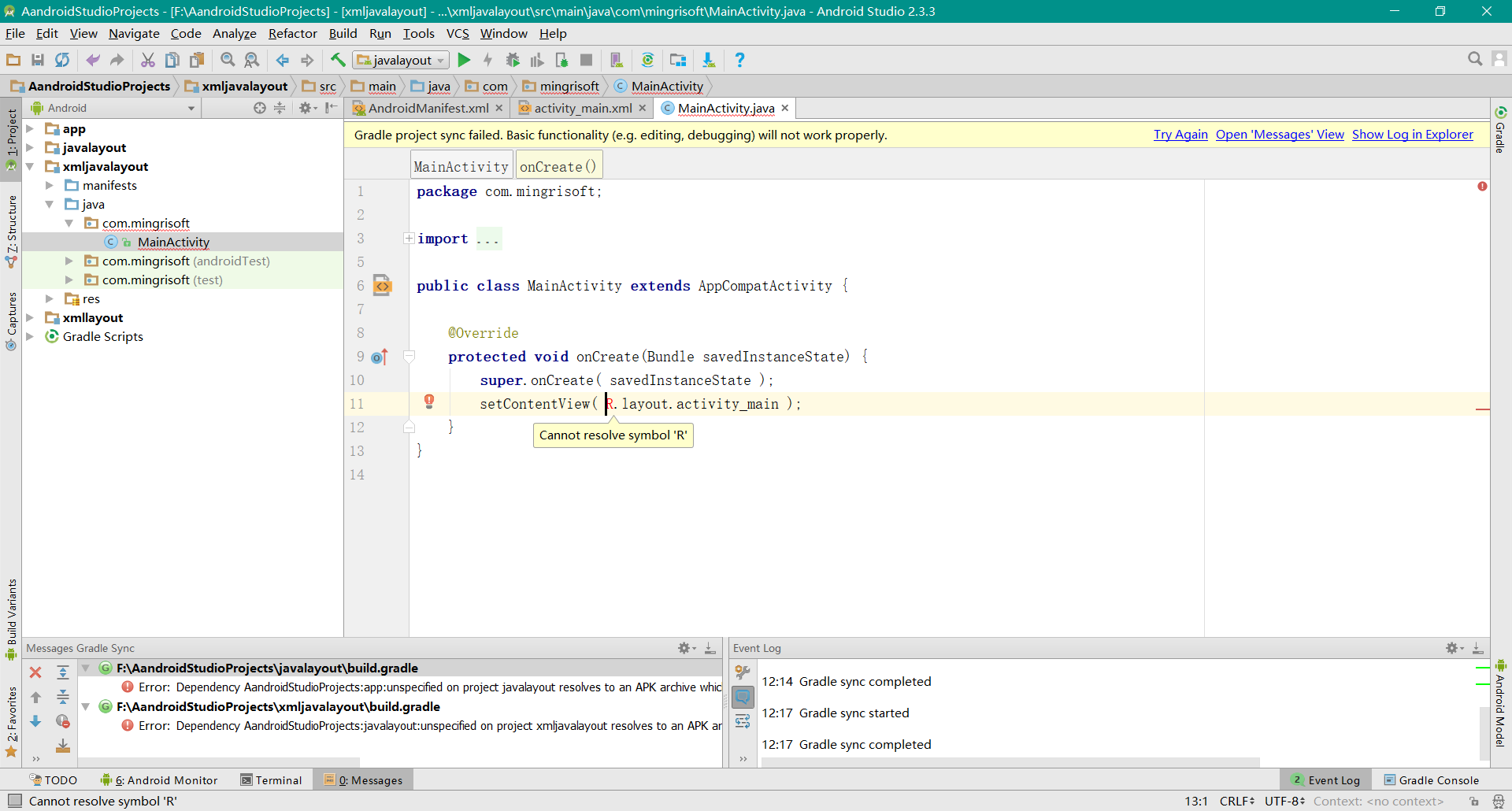1512x811 pixels.
Task: Click the Replace toolbar icon
Action: point(252,60)
